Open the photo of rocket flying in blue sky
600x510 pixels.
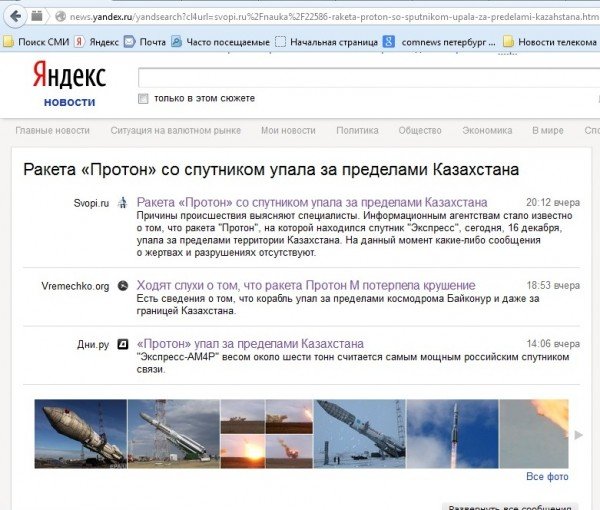[x=453, y=434]
